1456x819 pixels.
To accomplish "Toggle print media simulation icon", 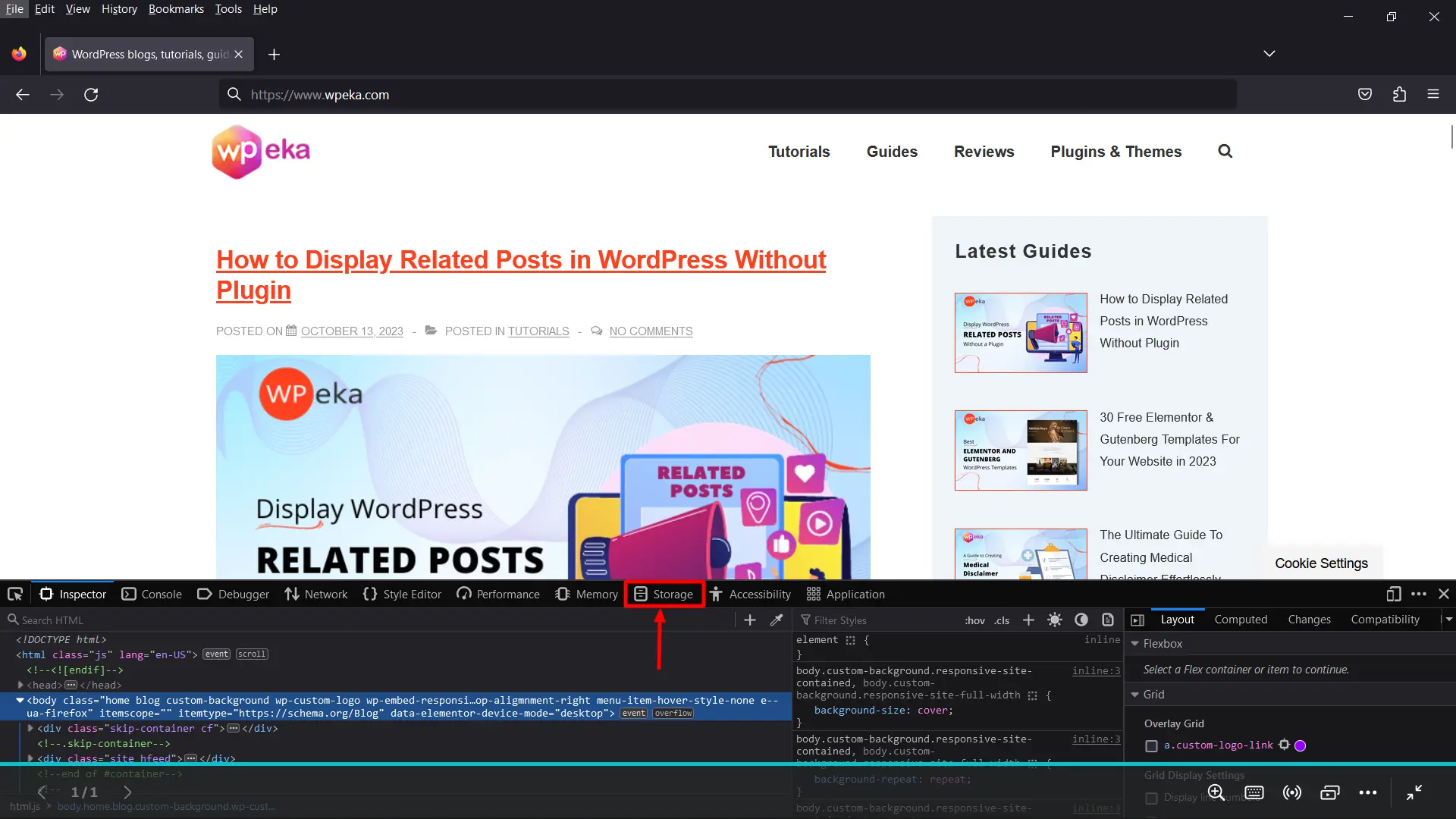I will [1108, 620].
